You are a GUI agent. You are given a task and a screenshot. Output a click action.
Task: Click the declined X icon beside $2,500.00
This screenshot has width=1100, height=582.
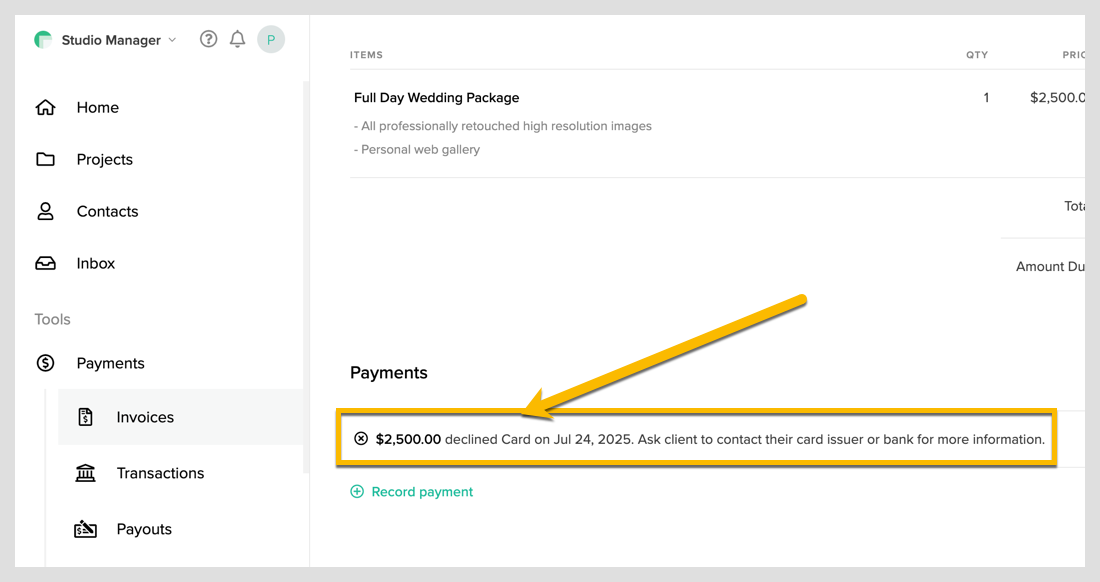(x=361, y=439)
